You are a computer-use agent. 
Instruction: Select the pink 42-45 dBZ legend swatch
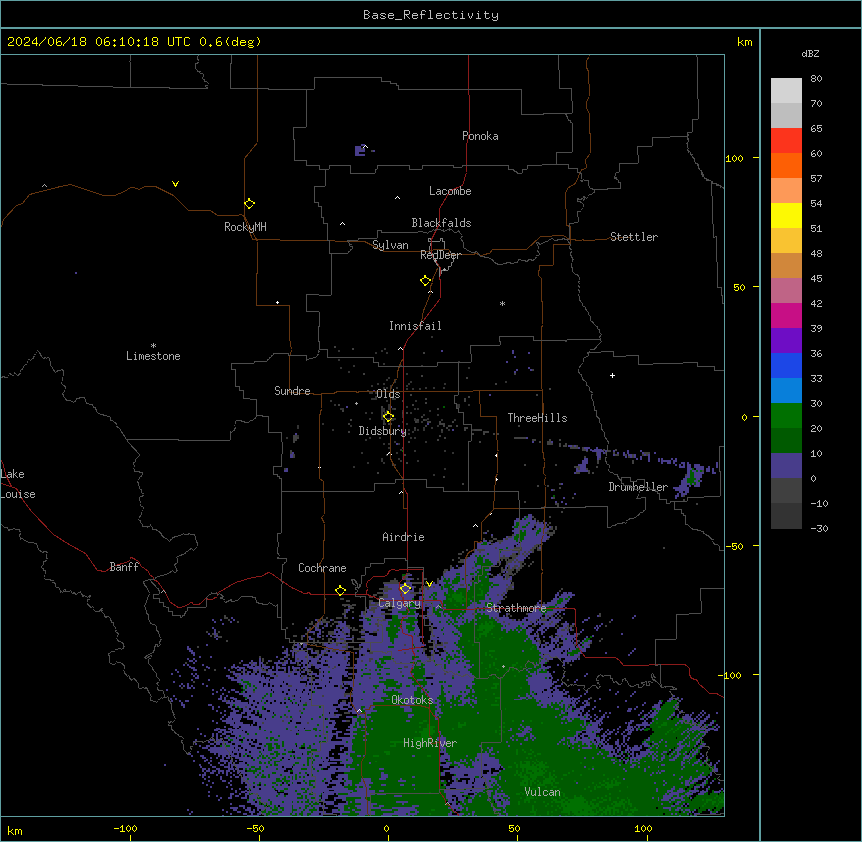click(x=786, y=291)
